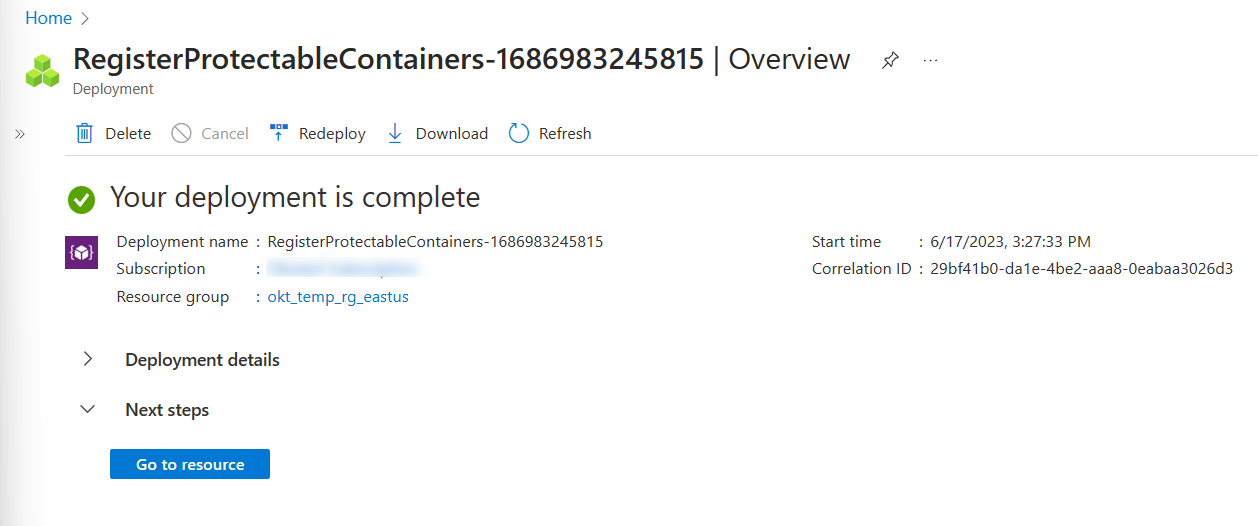Click the Delete trash can icon
This screenshot has height=526, width=1258.
(85, 133)
